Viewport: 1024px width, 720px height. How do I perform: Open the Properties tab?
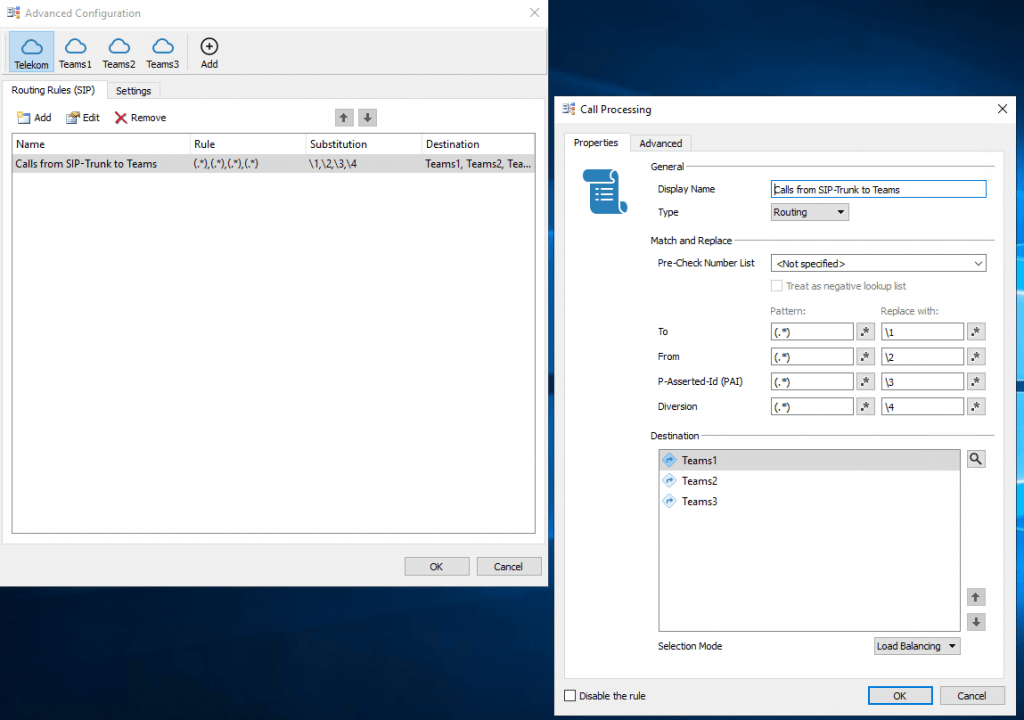(x=596, y=142)
